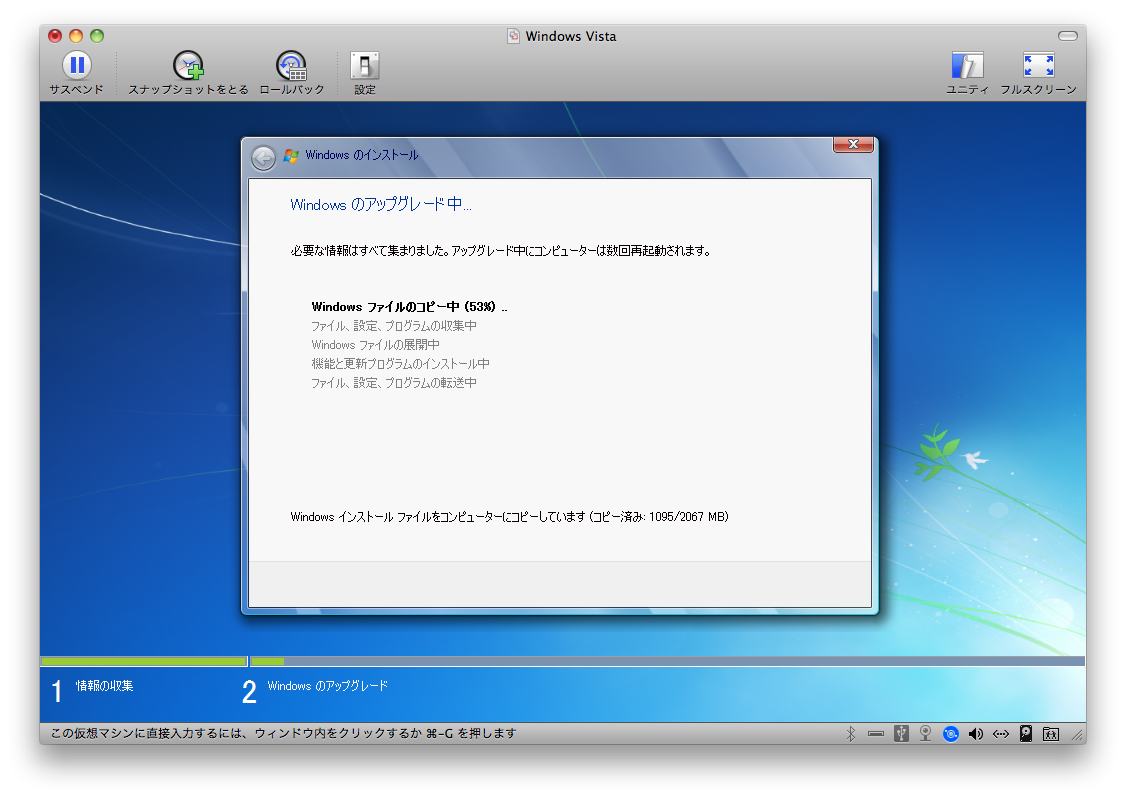Screen dimensions: 1126x799
Task: Click the yellow minimize window button
Action: point(76,36)
